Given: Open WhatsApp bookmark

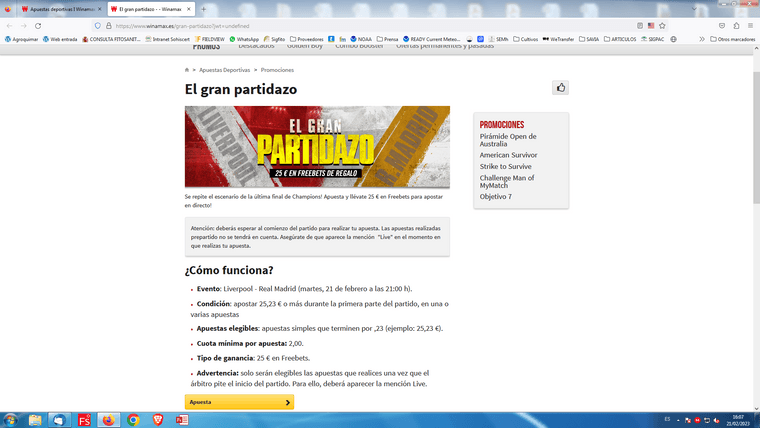Looking at the screenshot, I should click(244, 39).
